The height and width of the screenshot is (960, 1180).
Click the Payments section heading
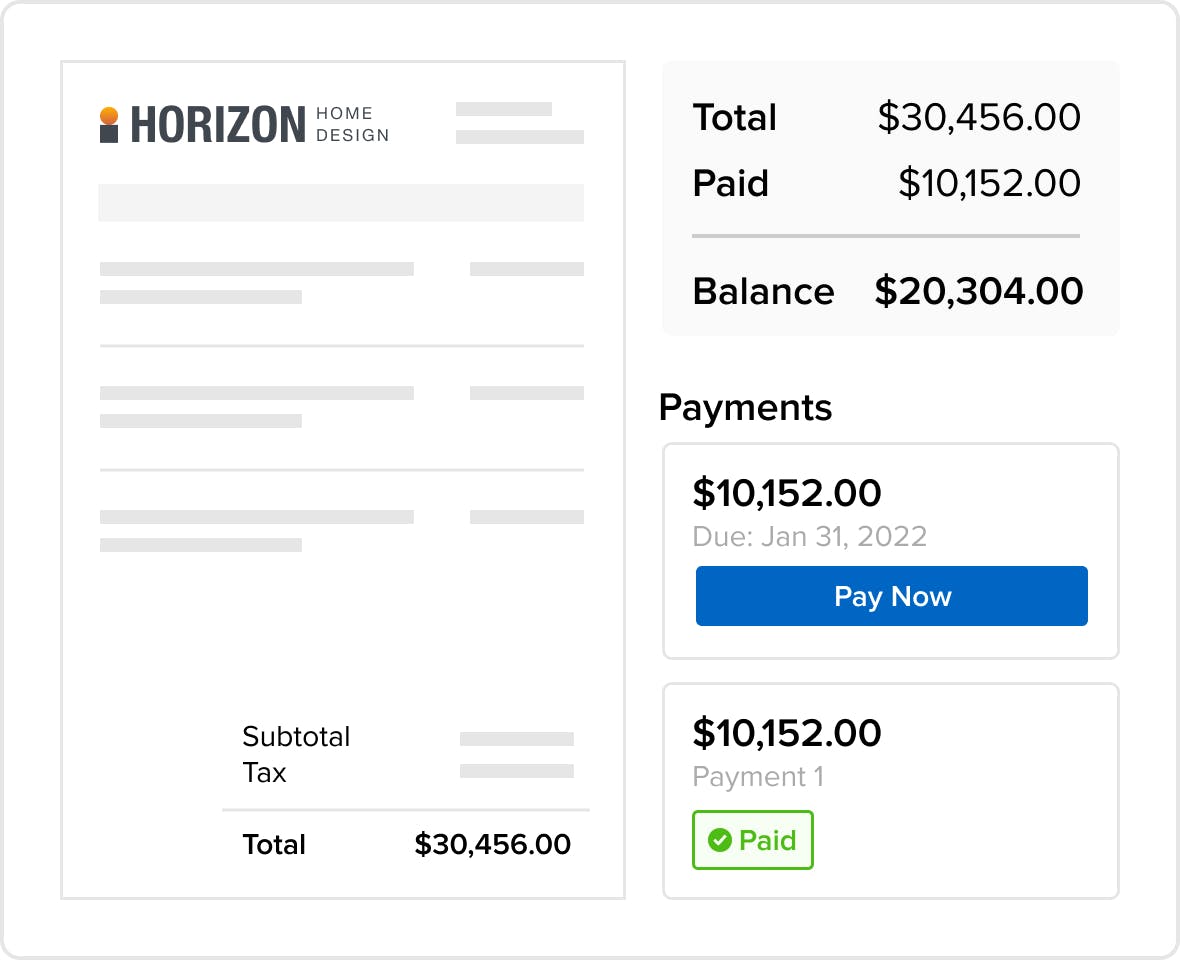pos(745,408)
